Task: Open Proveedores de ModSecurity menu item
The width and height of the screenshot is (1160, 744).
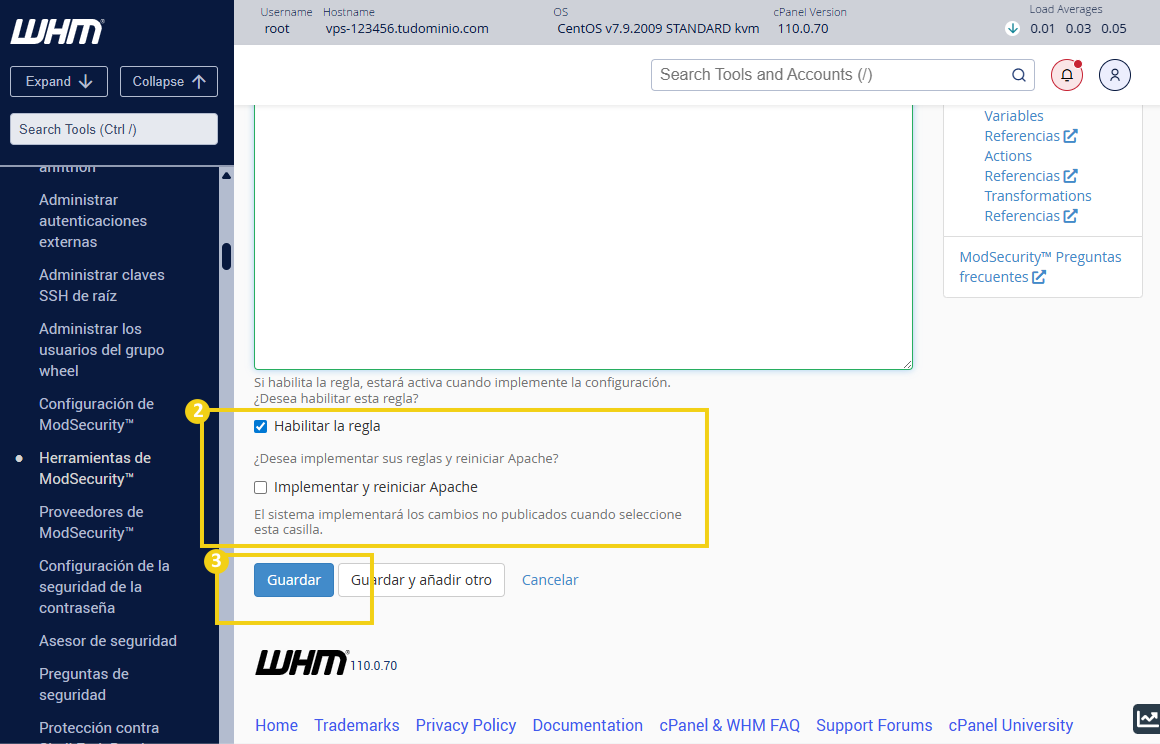Action: click(x=91, y=522)
